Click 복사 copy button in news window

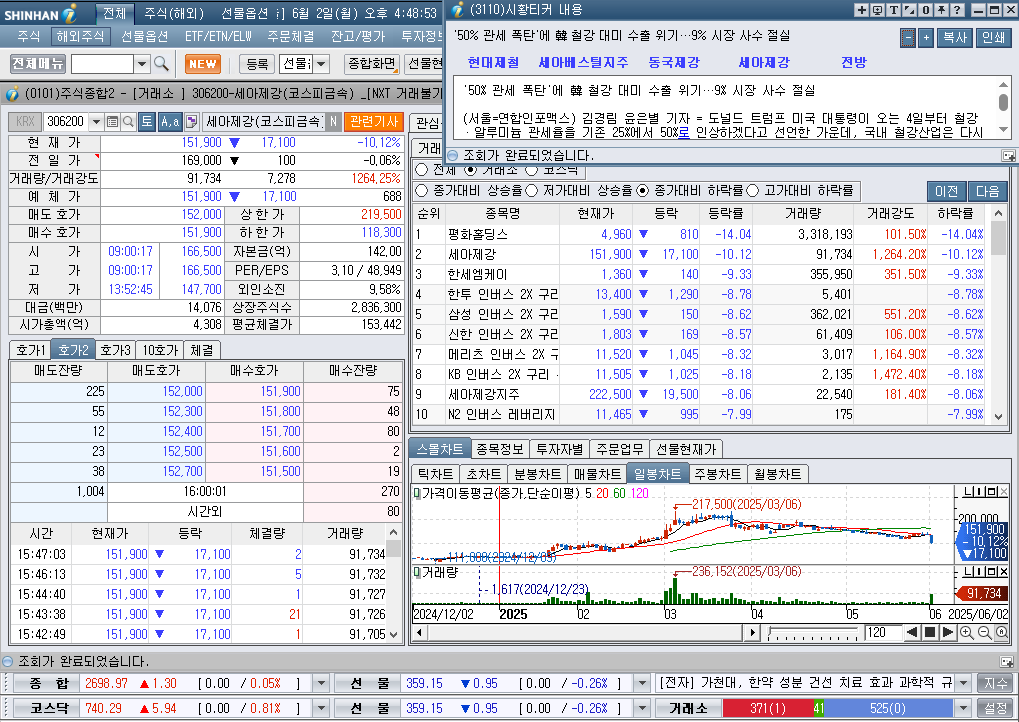coord(955,38)
